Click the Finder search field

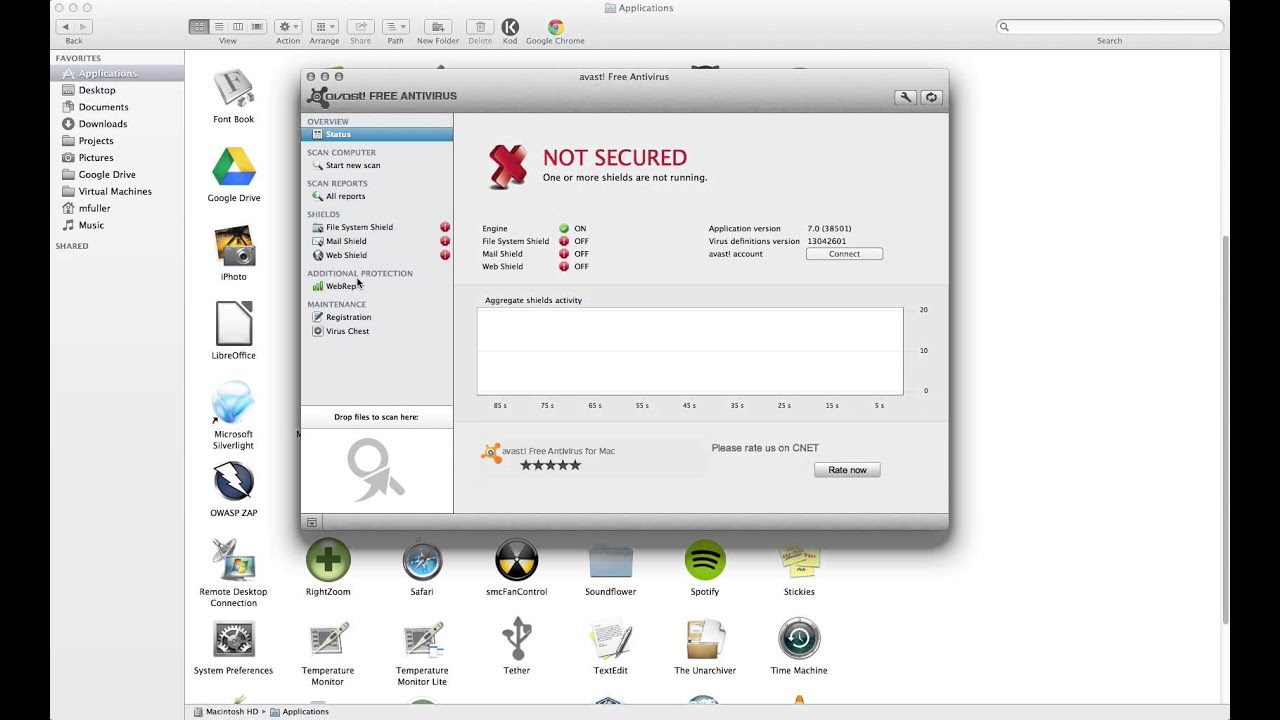coord(1110,27)
